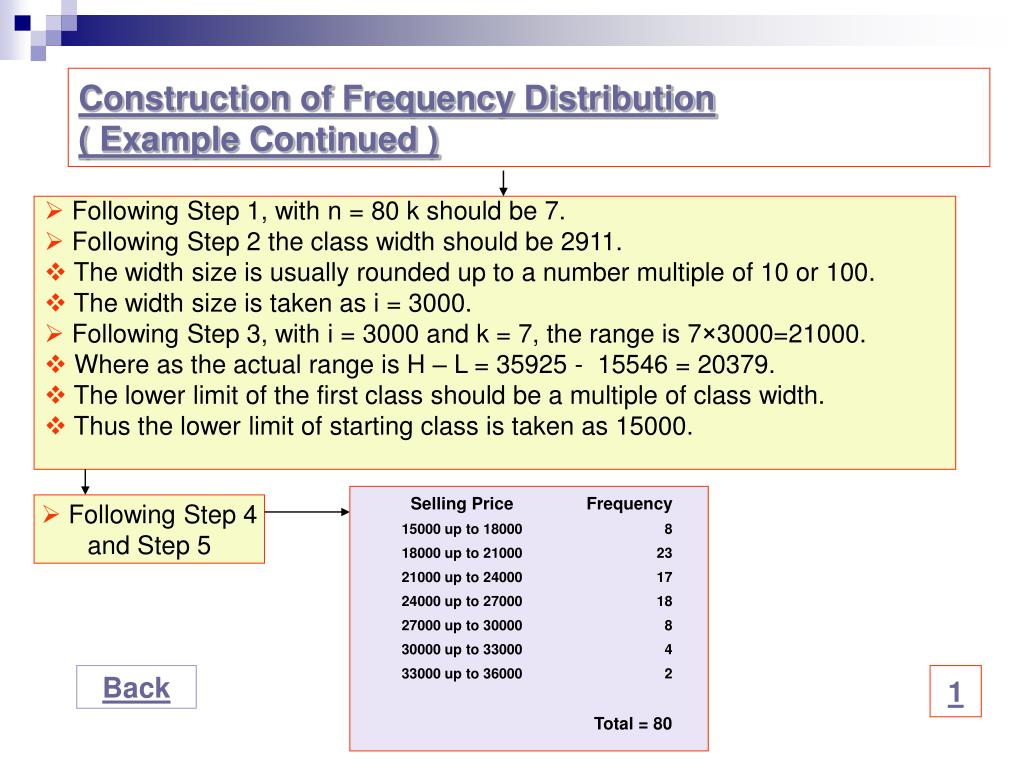Click text 'Following Step 2 the class width should be 2911.'
This screenshot has width=1024, height=768.
point(347,242)
